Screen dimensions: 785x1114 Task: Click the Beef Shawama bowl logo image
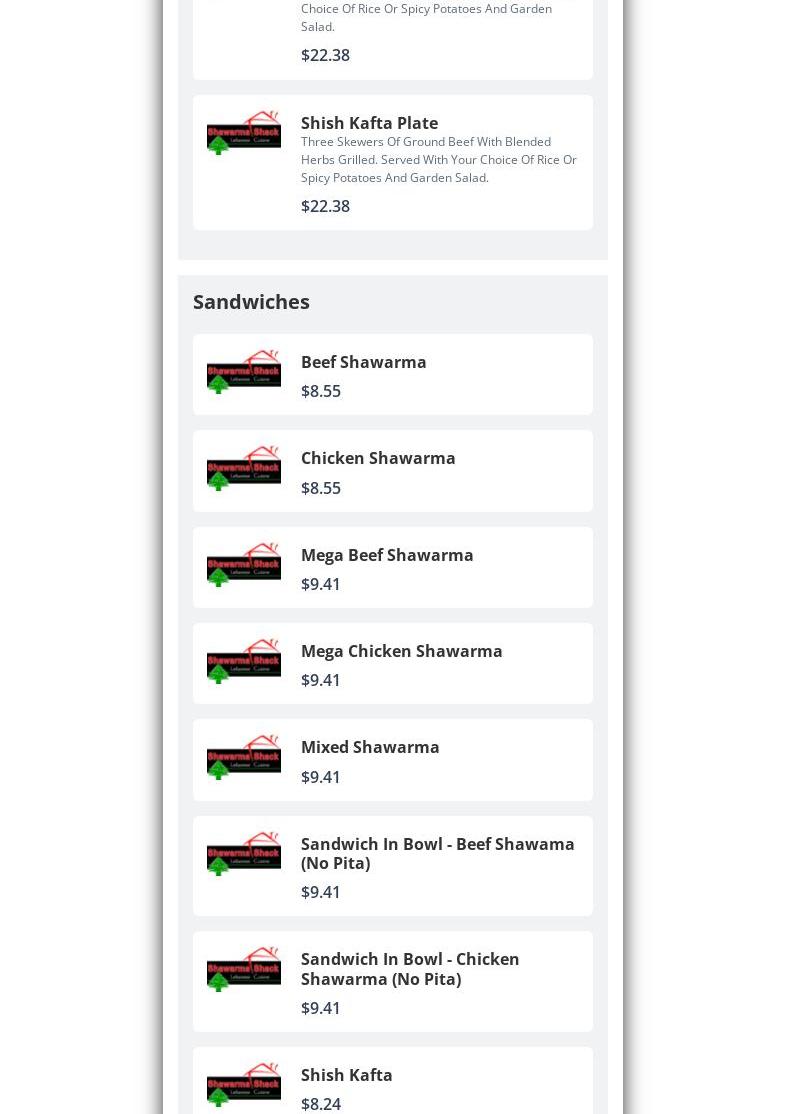(x=243, y=854)
